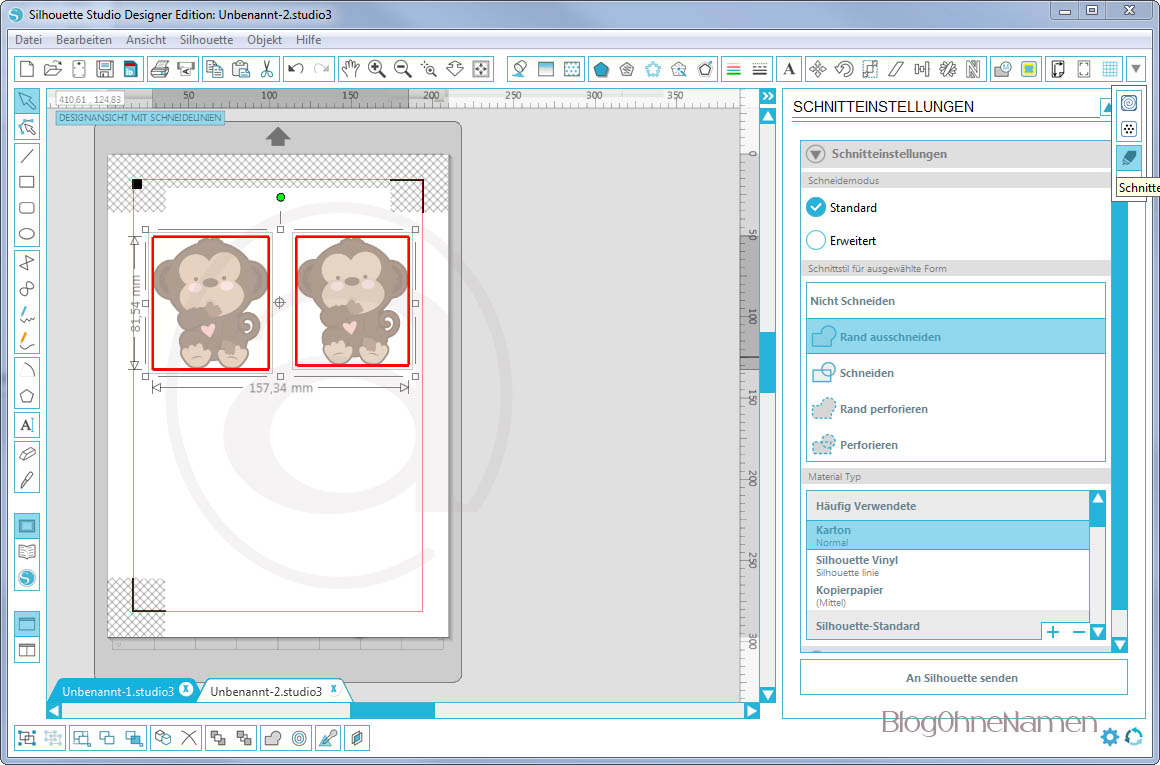The width and height of the screenshot is (1160, 765).
Task: Click An Silhouette senden button
Action: pyautogui.click(x=962, y=678)
